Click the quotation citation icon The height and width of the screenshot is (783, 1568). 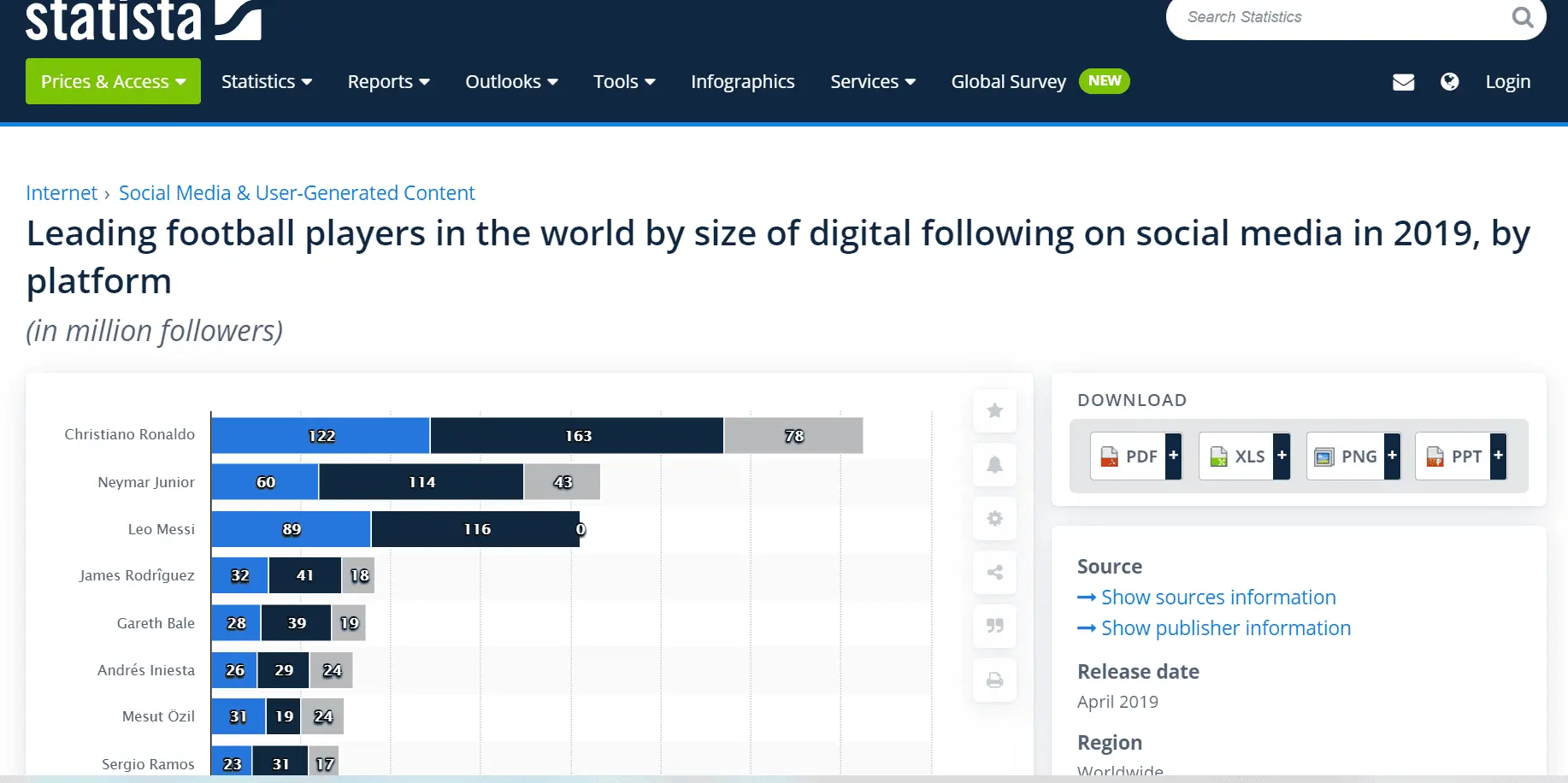click(x=994, y=626)
